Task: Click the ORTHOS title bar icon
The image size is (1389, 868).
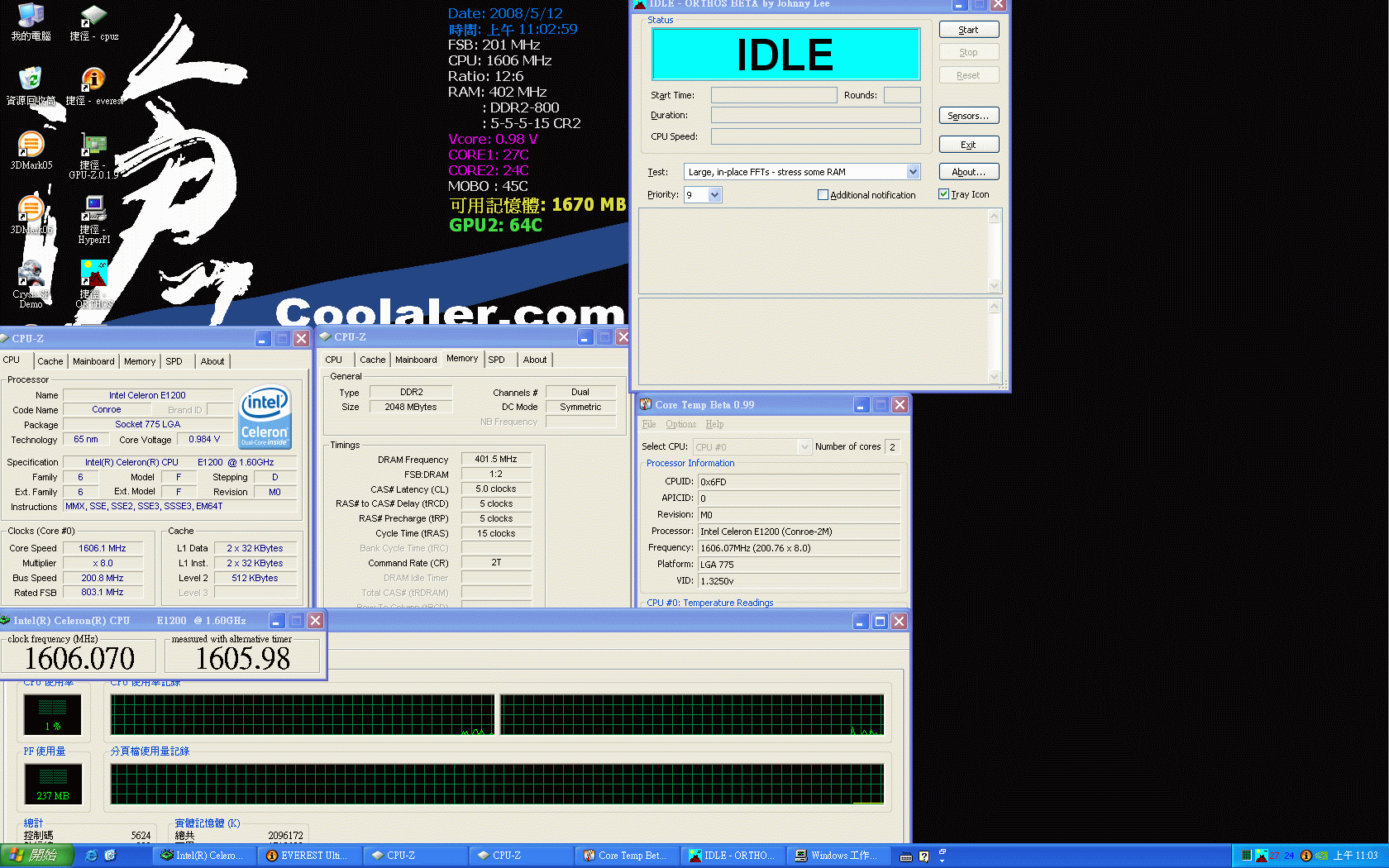Action: coord(639,4)
